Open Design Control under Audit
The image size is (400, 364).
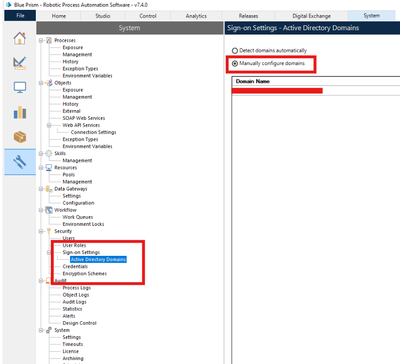(80, 323)
